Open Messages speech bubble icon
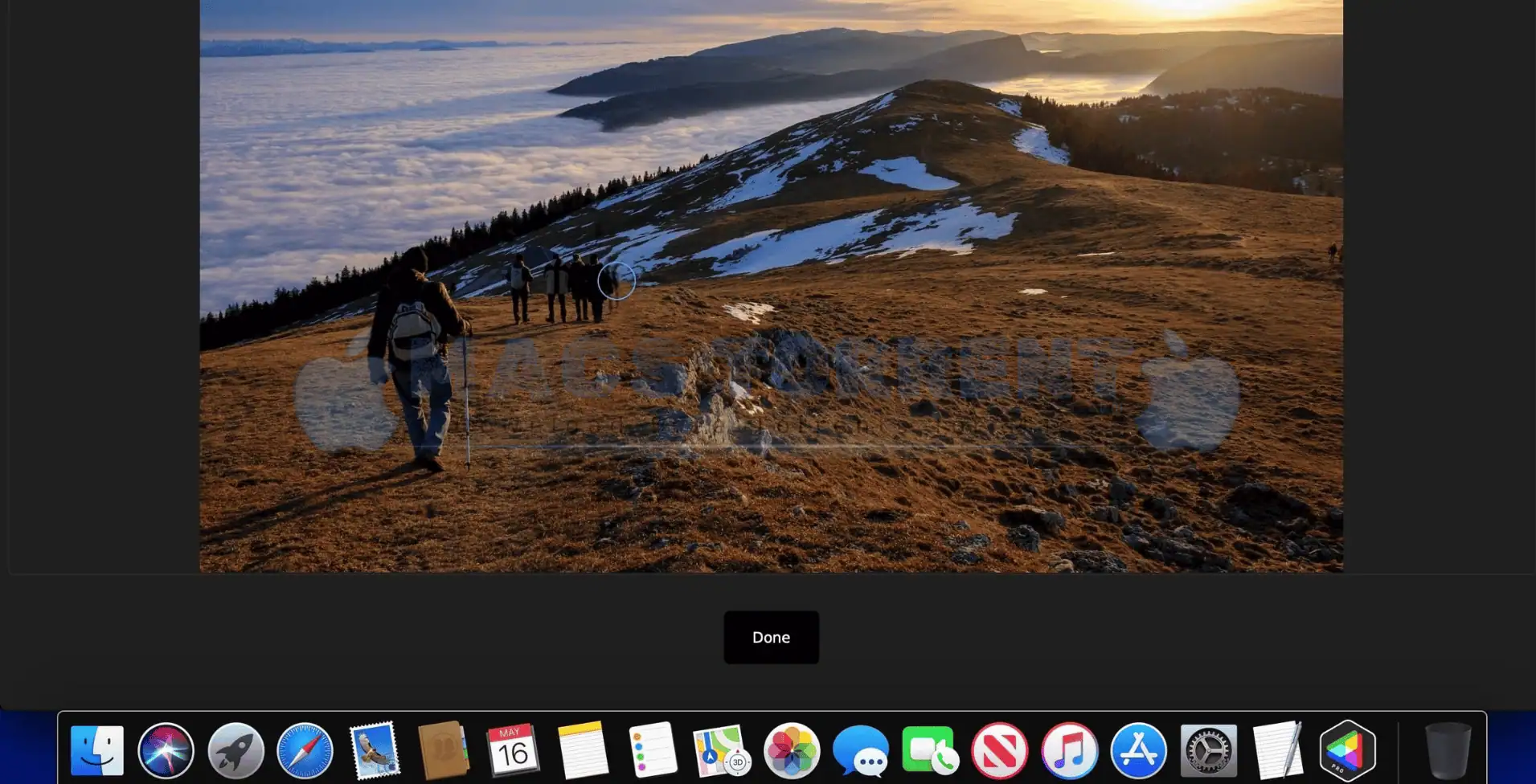 (x=861, y=751)
